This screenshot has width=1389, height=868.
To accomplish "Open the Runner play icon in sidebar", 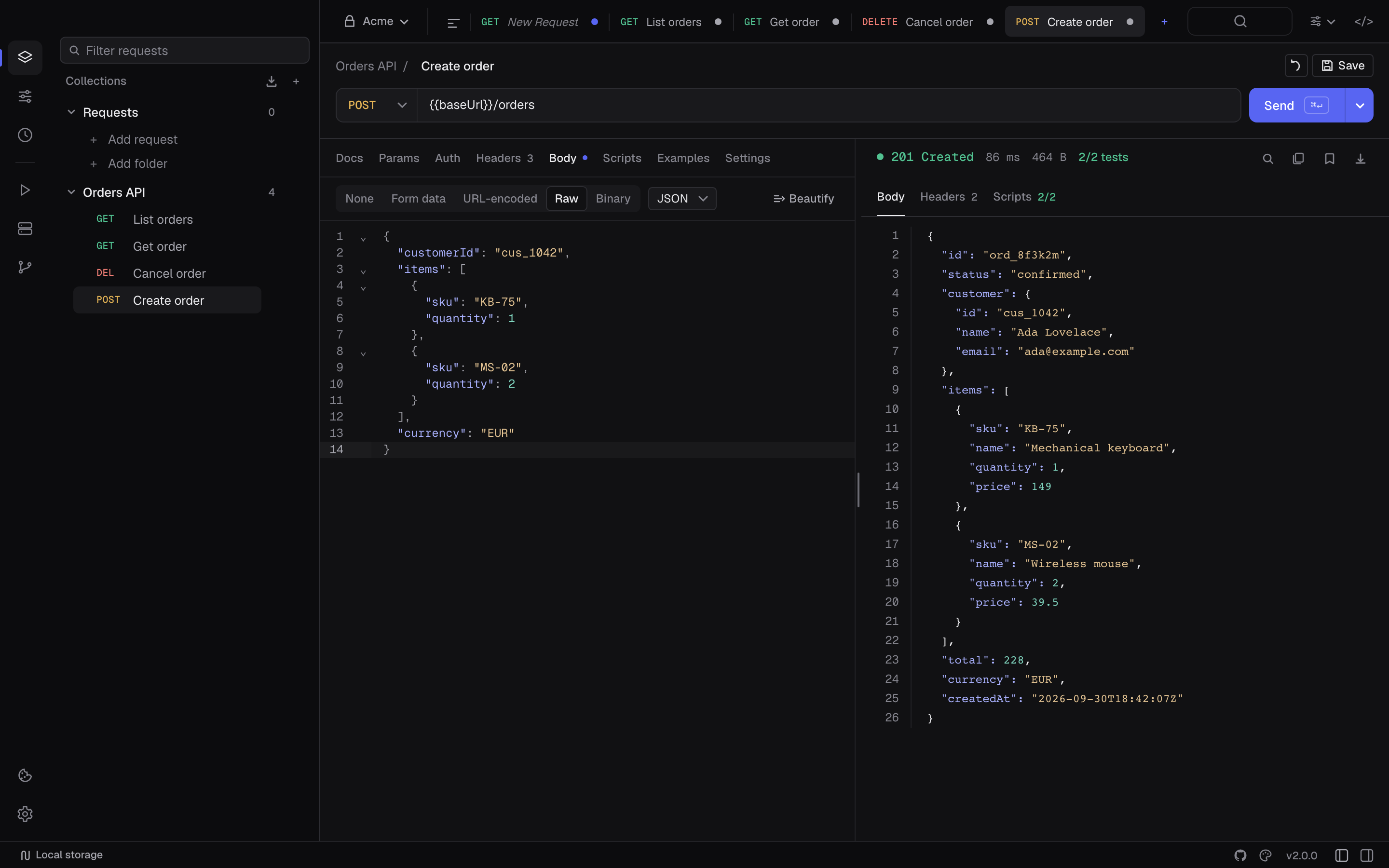I will tap(25, 190).
